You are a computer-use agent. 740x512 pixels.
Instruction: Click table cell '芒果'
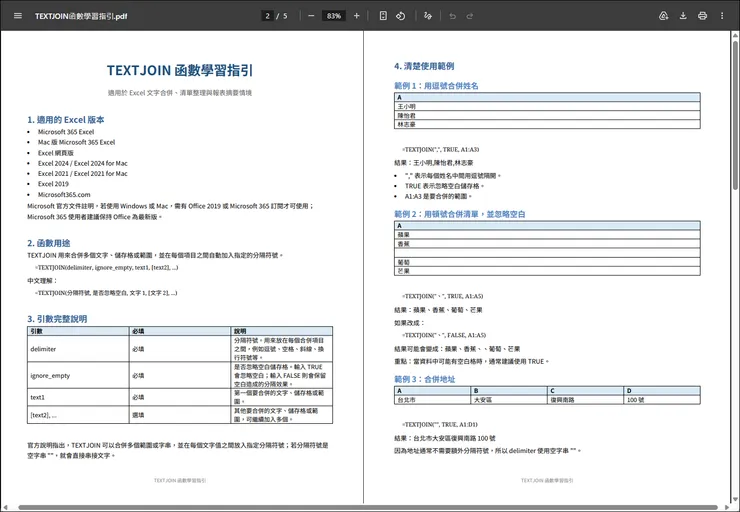[547, 271]
